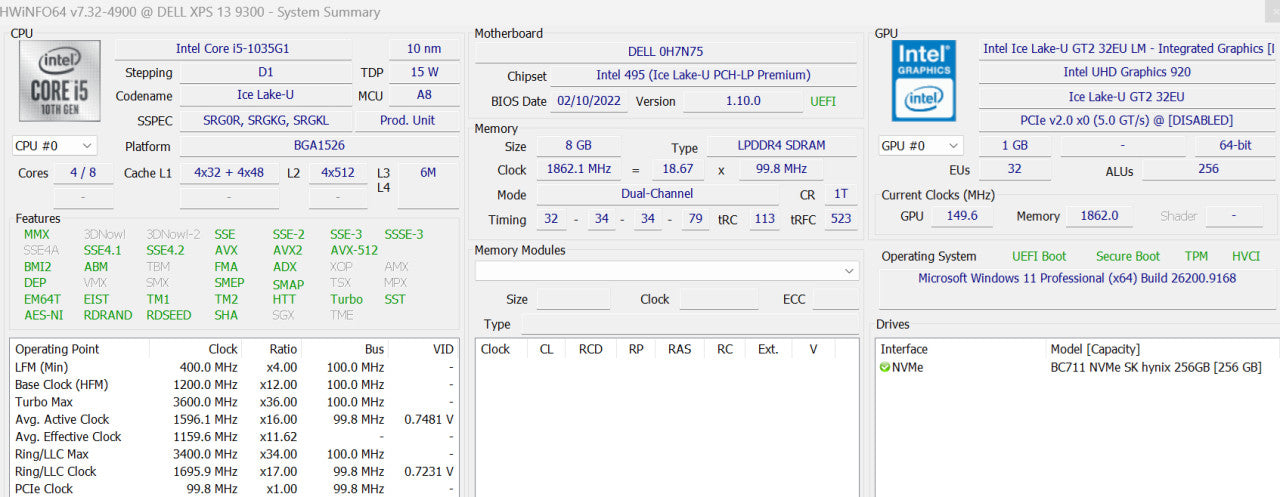Click the Turbo feature label
Screen dimensions: 1280x497
click(x=346, y=299)
